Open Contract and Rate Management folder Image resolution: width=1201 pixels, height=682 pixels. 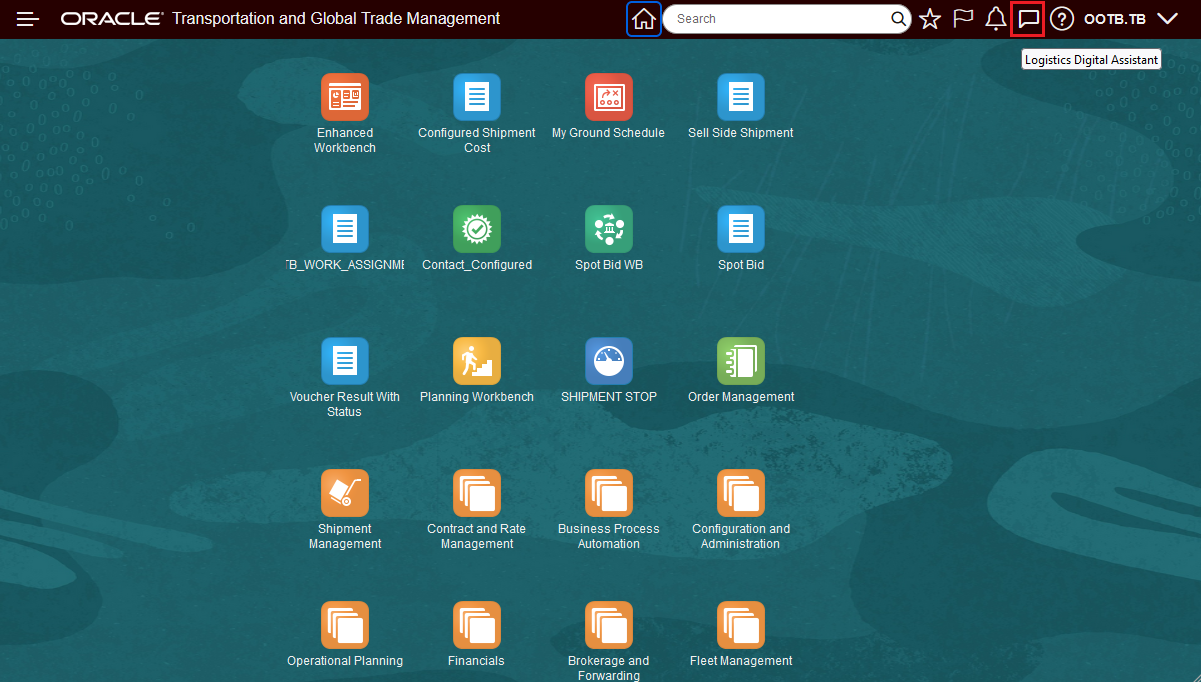[x=477, y=493]
